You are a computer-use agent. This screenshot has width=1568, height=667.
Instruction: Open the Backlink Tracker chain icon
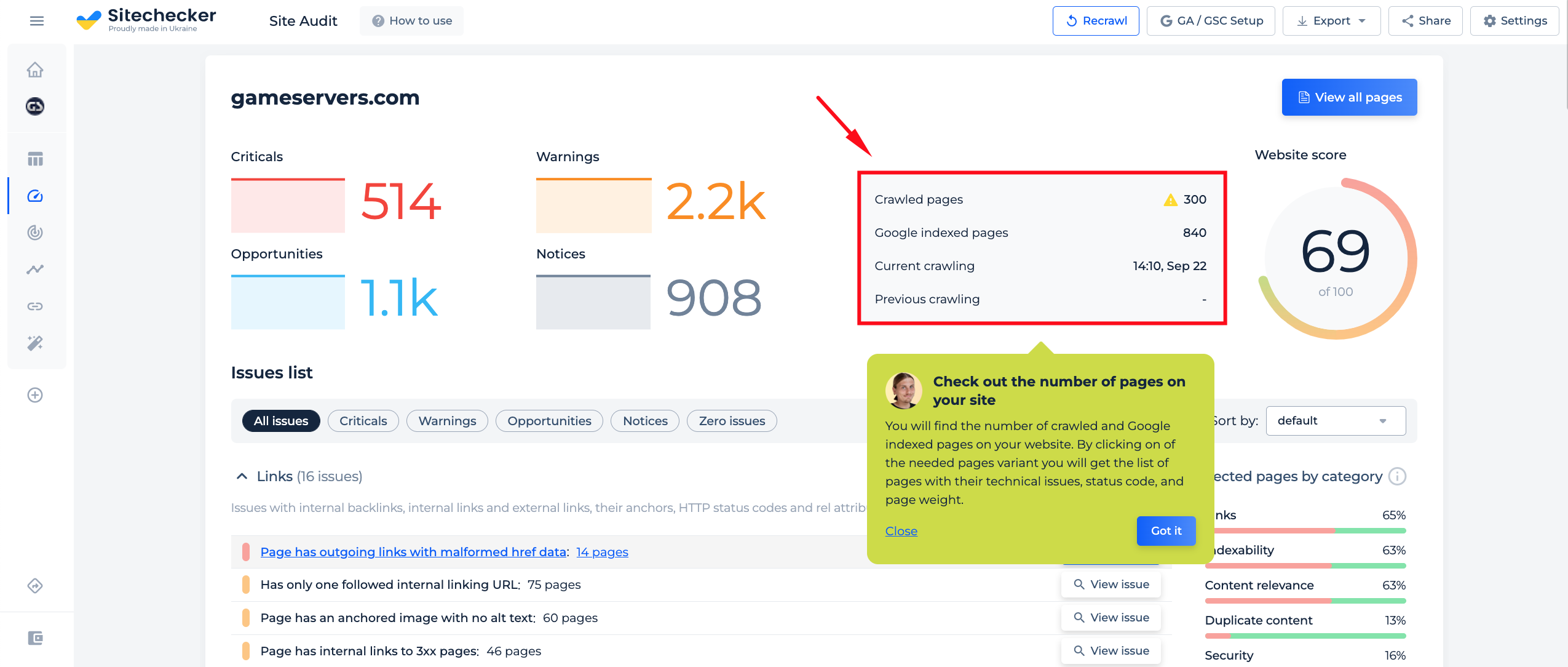click(x=35, y=306)
